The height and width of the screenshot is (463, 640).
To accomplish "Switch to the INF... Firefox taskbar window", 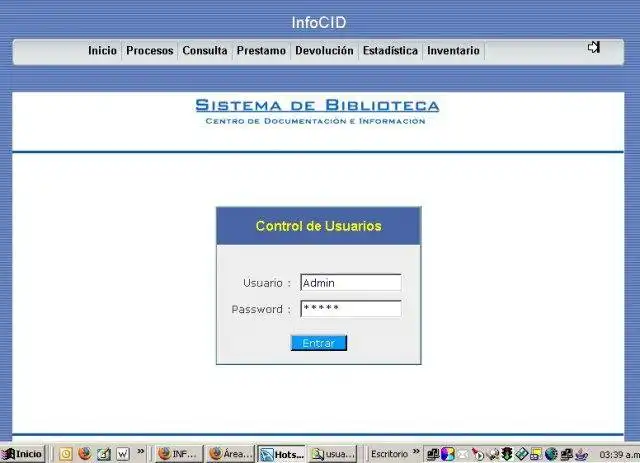I will (178, 454).
